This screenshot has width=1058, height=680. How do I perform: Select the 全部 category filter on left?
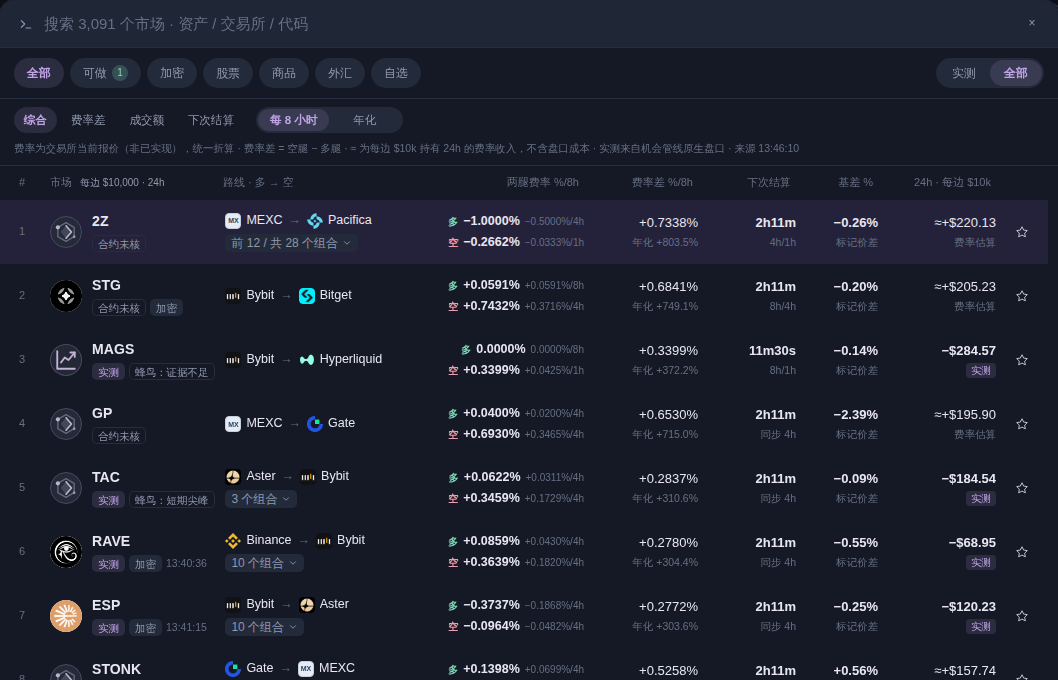(38, 73)
